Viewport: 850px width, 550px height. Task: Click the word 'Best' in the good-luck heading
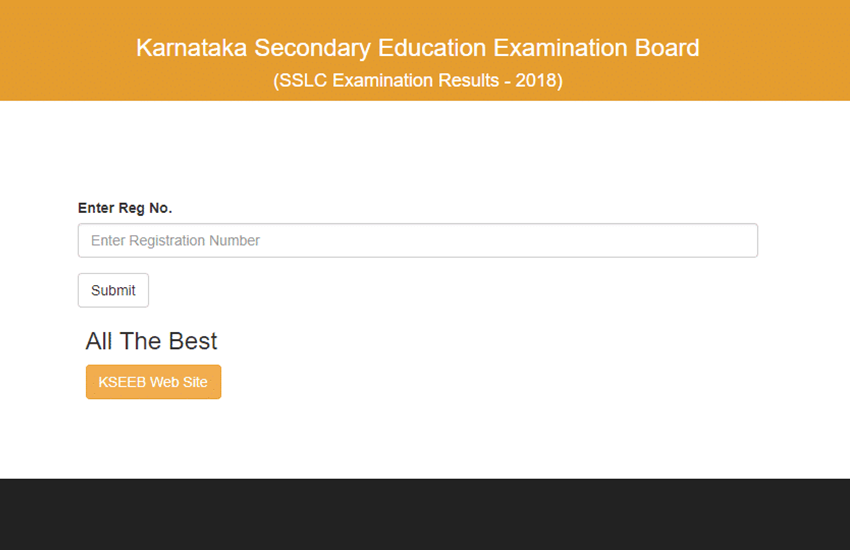(194, 341)
